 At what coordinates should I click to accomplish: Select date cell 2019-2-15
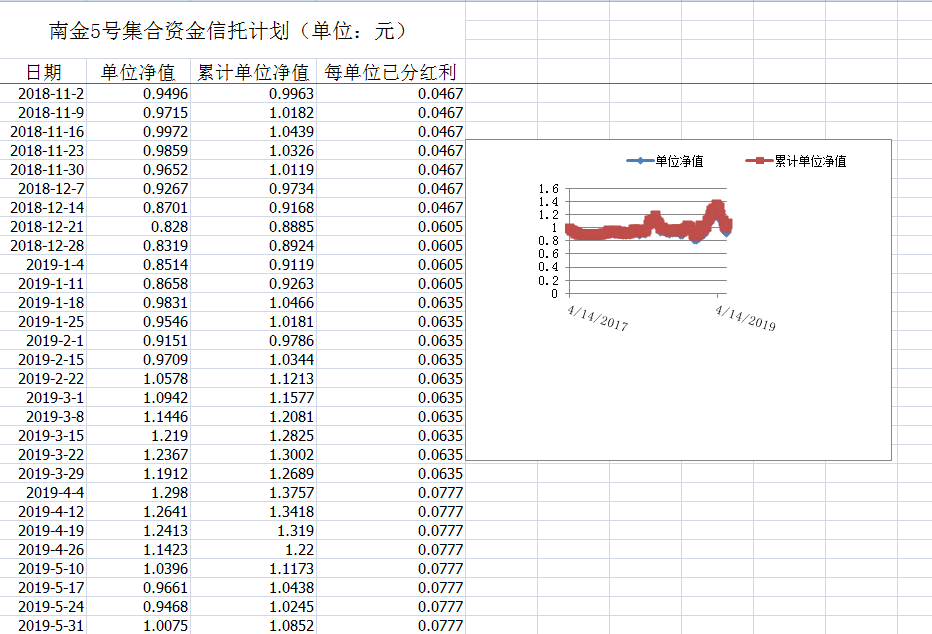(x=43, y=359)
